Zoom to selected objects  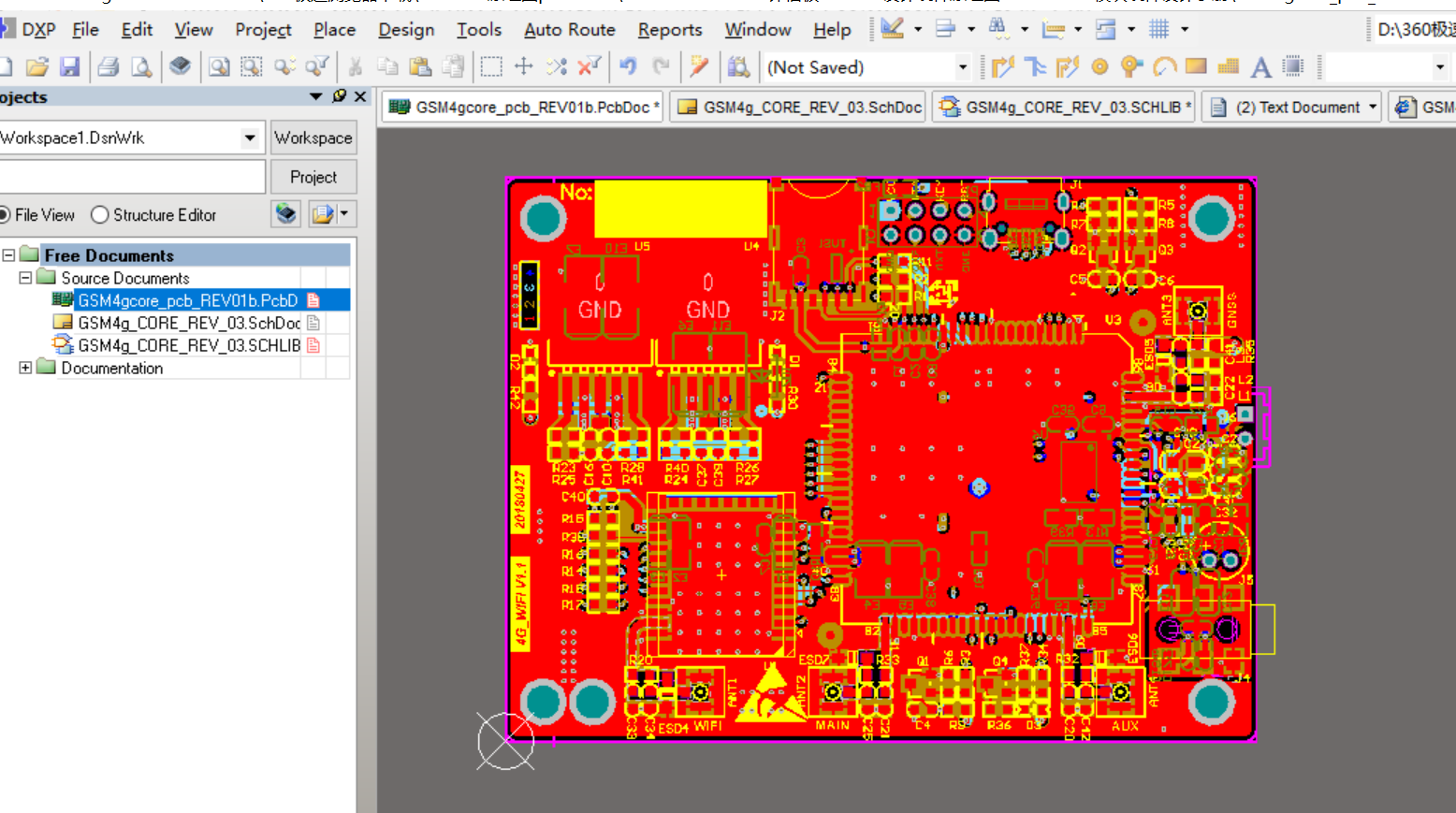pyautogui.click(x=284, y=66)
